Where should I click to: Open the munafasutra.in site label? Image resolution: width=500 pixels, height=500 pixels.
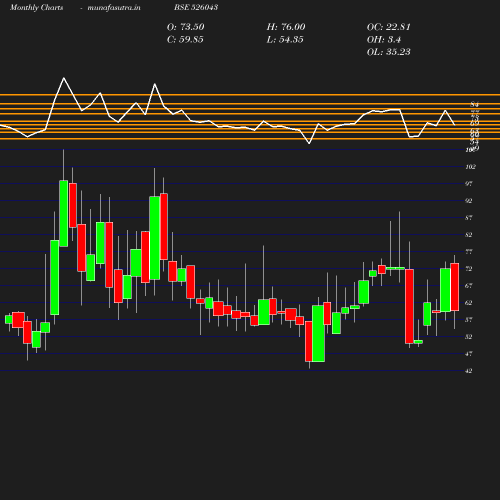click(x=114, y=7)
